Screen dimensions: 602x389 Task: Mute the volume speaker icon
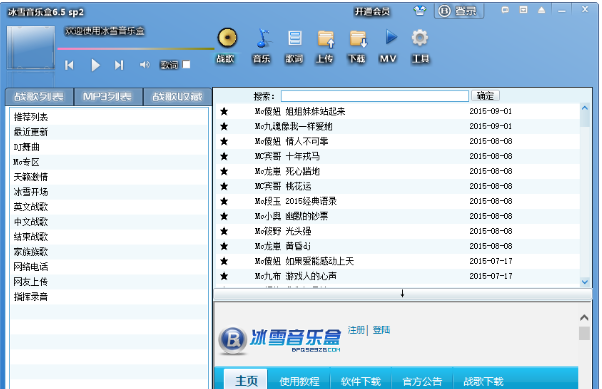coord(144,65)
